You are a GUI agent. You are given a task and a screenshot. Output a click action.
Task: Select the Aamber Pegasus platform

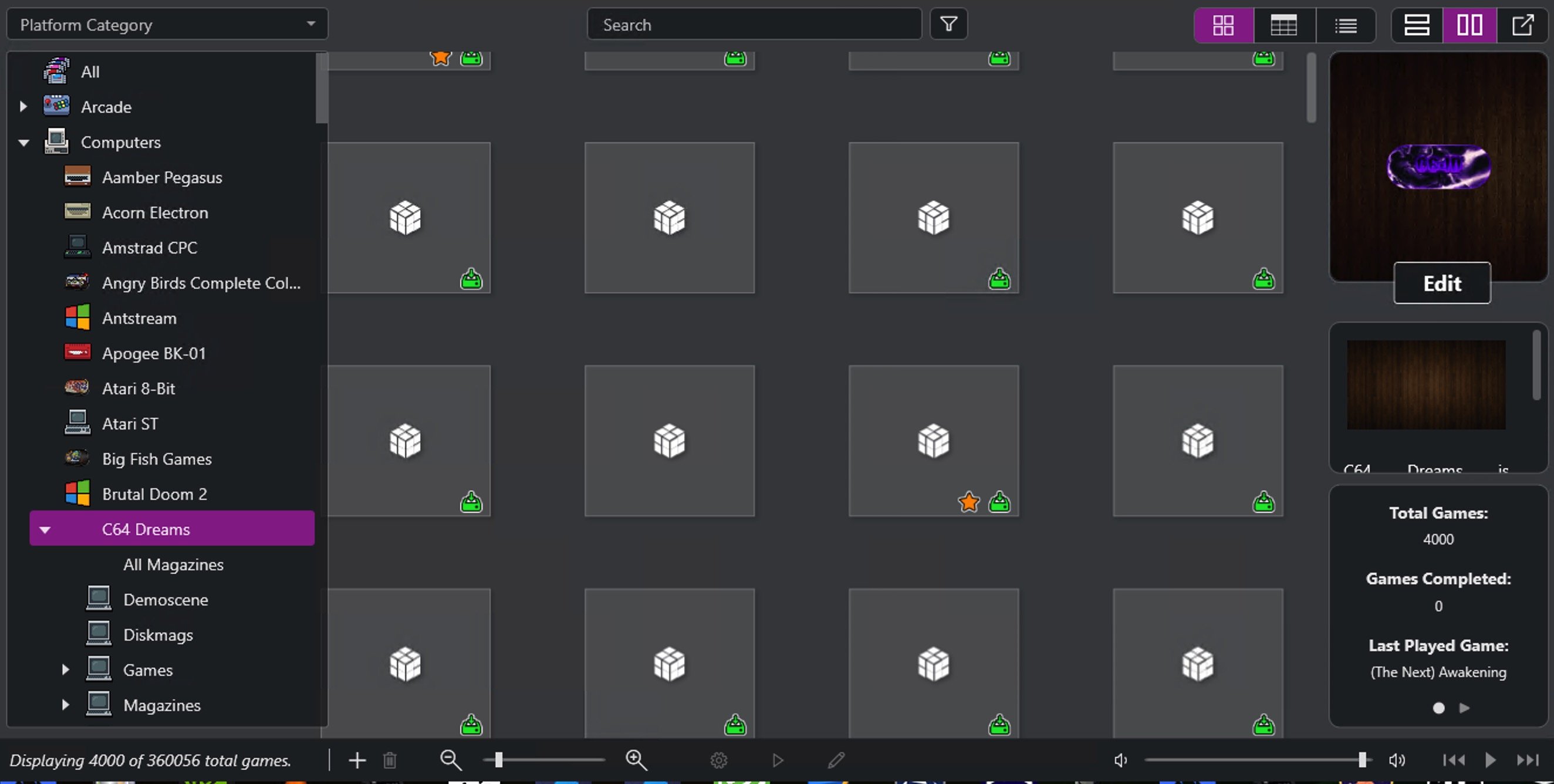(161, 177)
